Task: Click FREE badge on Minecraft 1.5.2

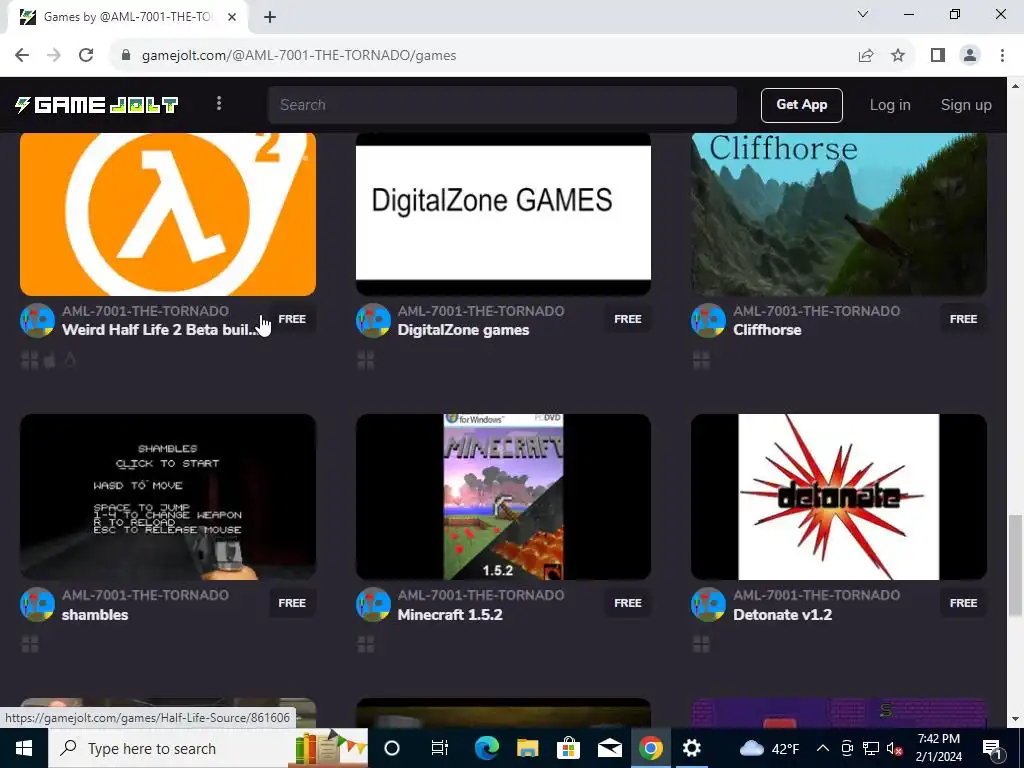Action: click(x=628, y=603)
